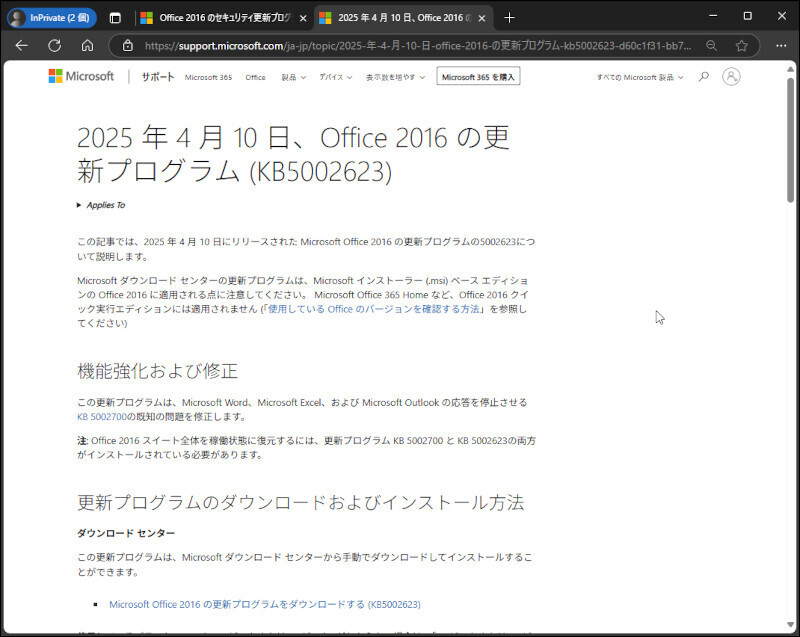The image size is (800, 637).
Task: Open the site search magnifier icon
Action: 704,77
